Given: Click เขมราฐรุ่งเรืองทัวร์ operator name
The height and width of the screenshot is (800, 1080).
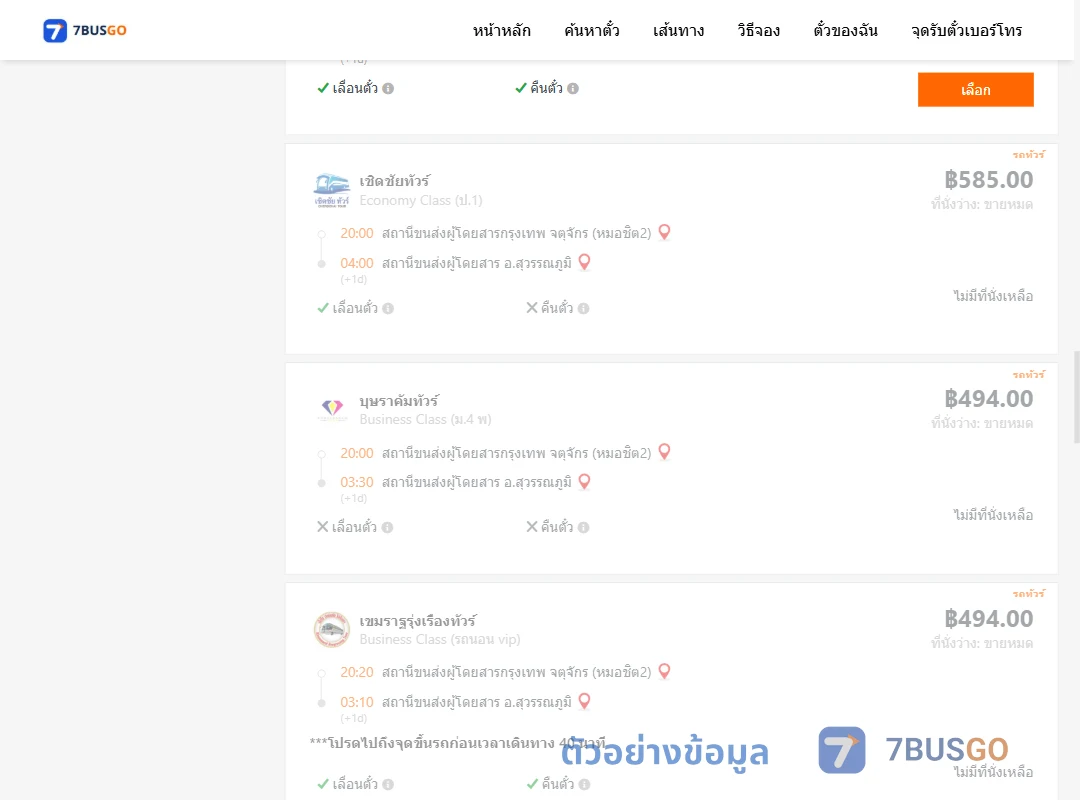Looking at the screenshot, I should tap(417, 620).
